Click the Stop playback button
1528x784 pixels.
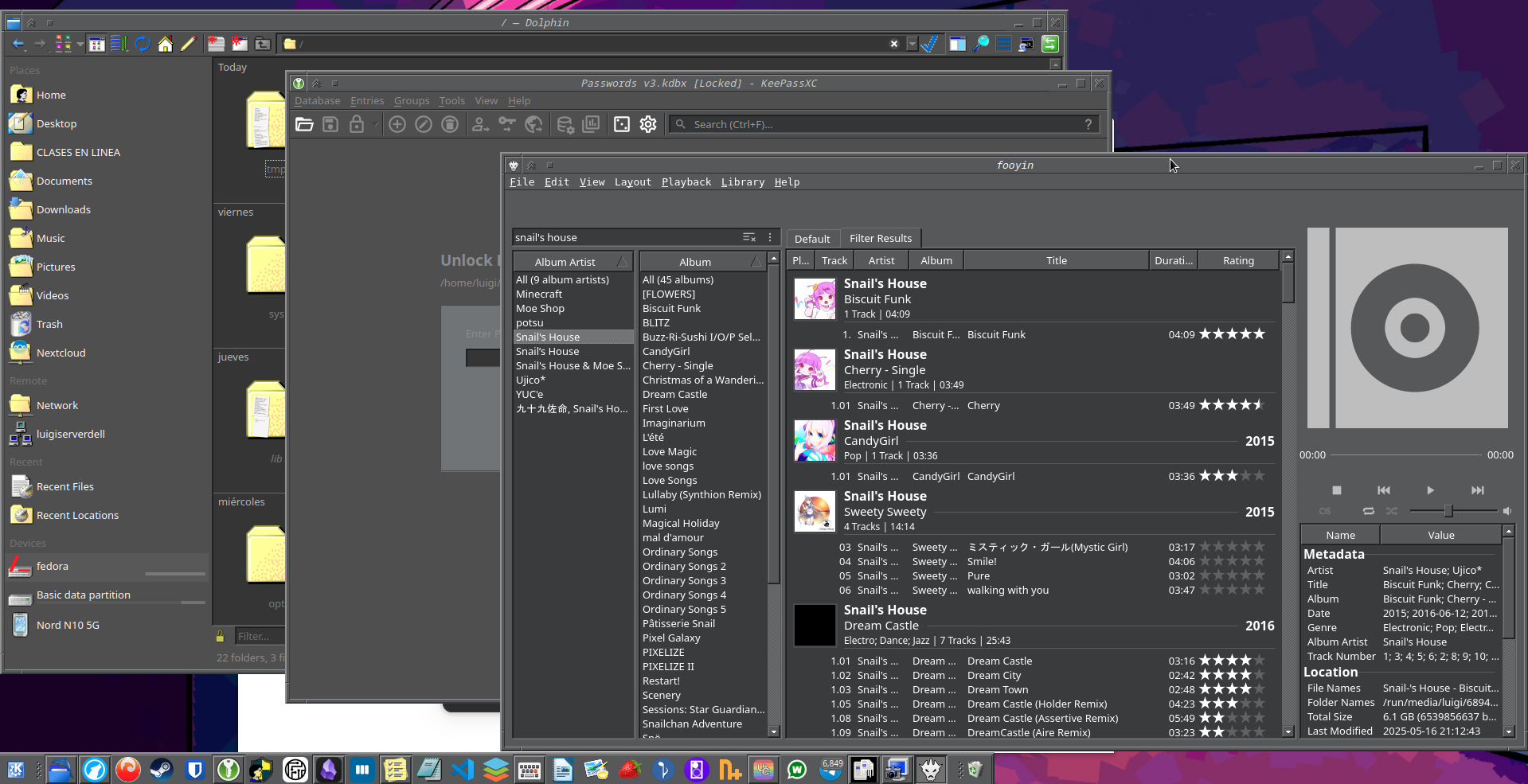[x=1337, y=490]
